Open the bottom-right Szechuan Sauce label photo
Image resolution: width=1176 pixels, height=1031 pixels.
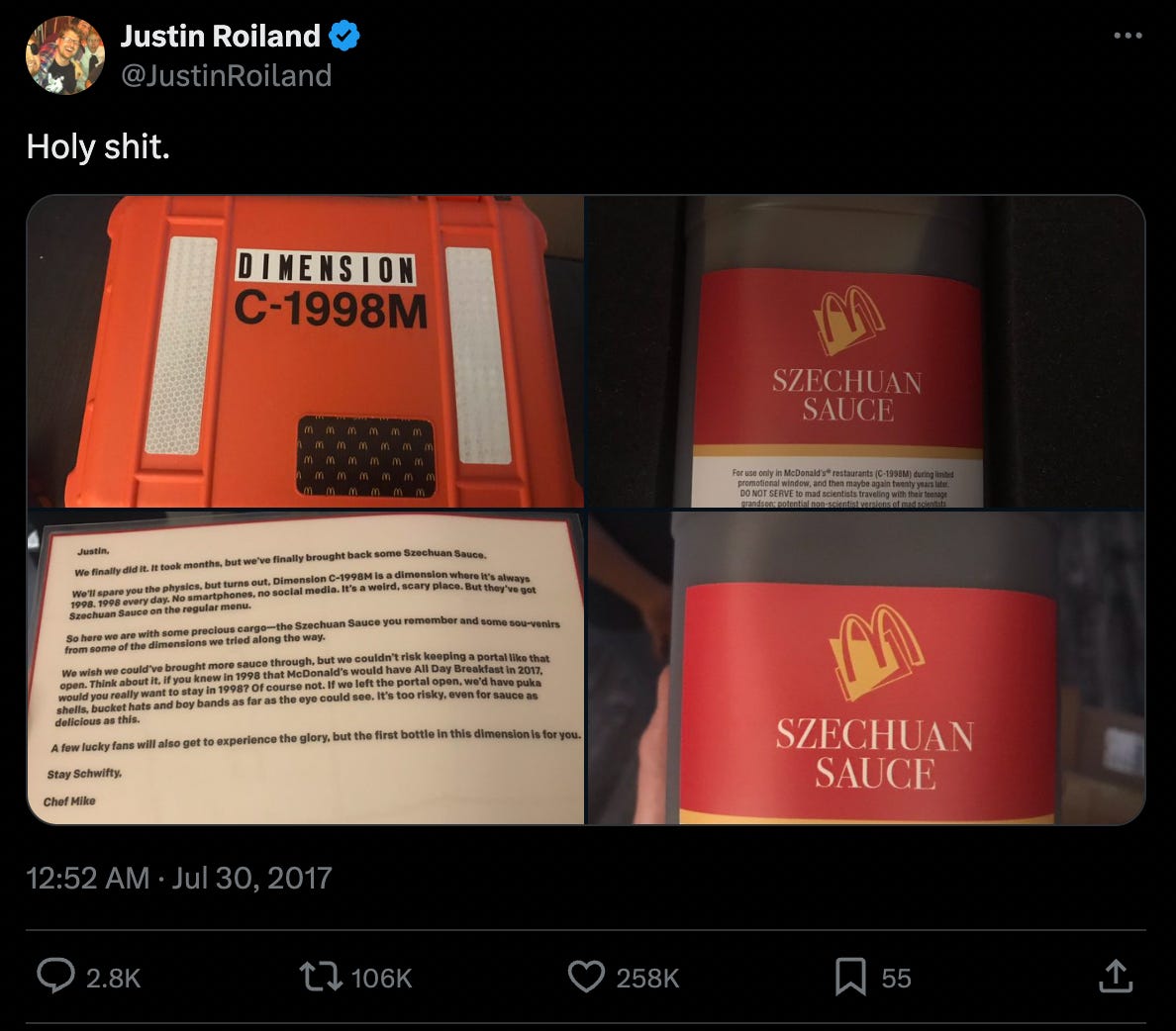pyautogui.click(x=865, y=667)
